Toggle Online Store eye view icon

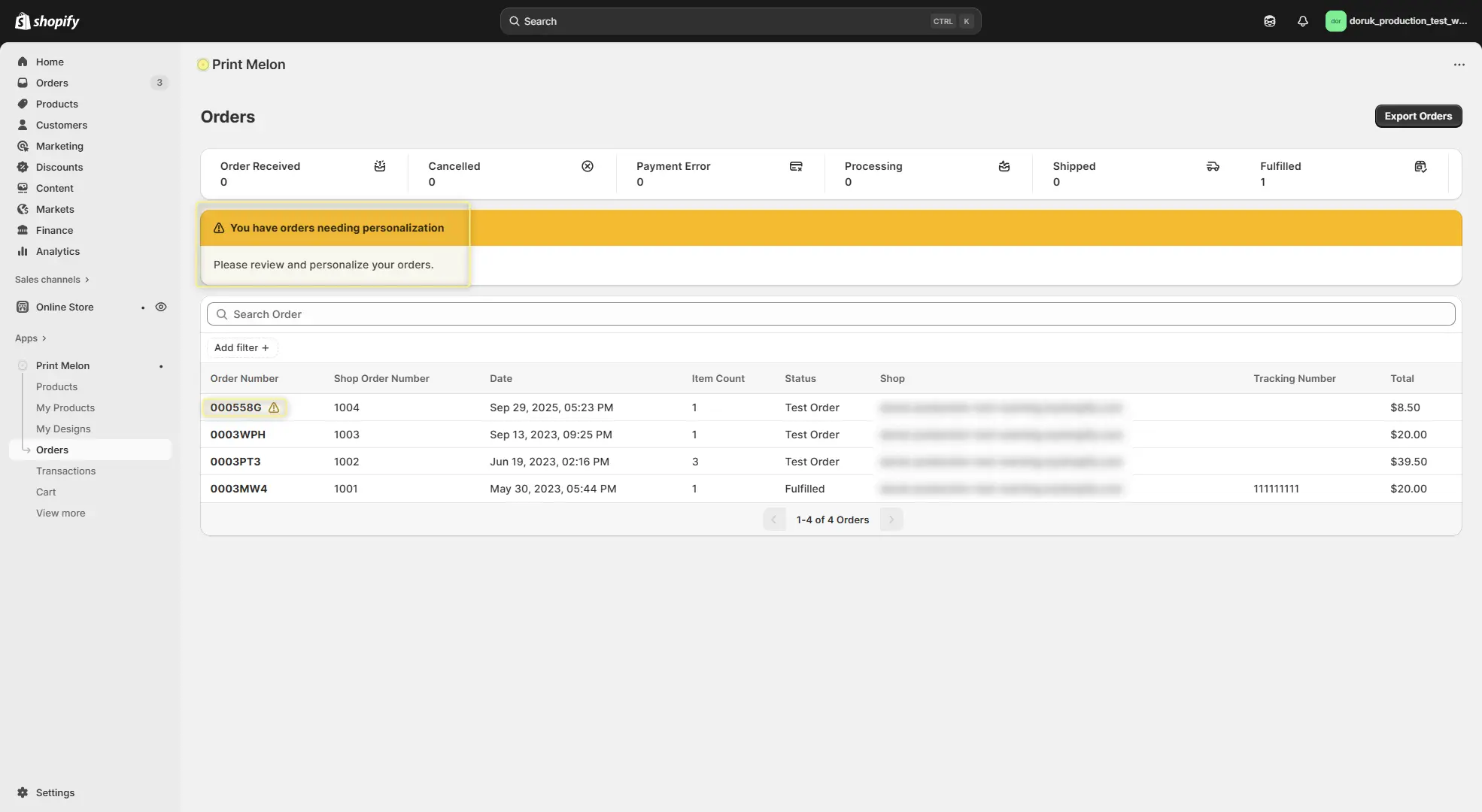click(x=161, y=307)
